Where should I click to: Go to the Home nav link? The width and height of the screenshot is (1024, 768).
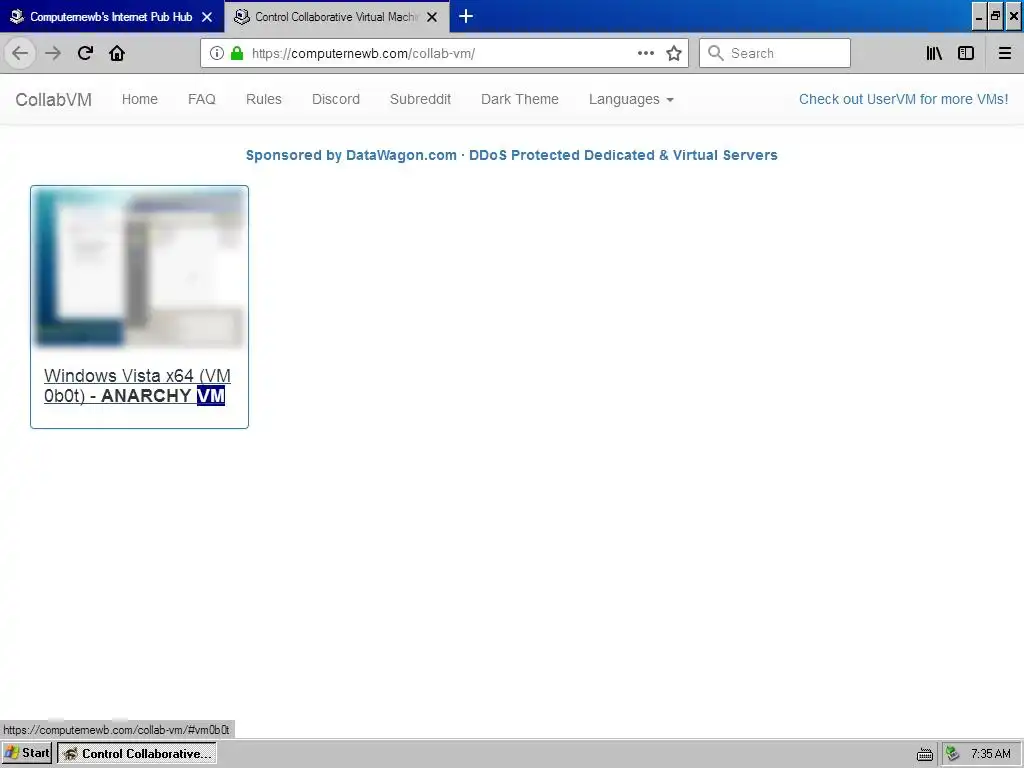coord(140,99)
